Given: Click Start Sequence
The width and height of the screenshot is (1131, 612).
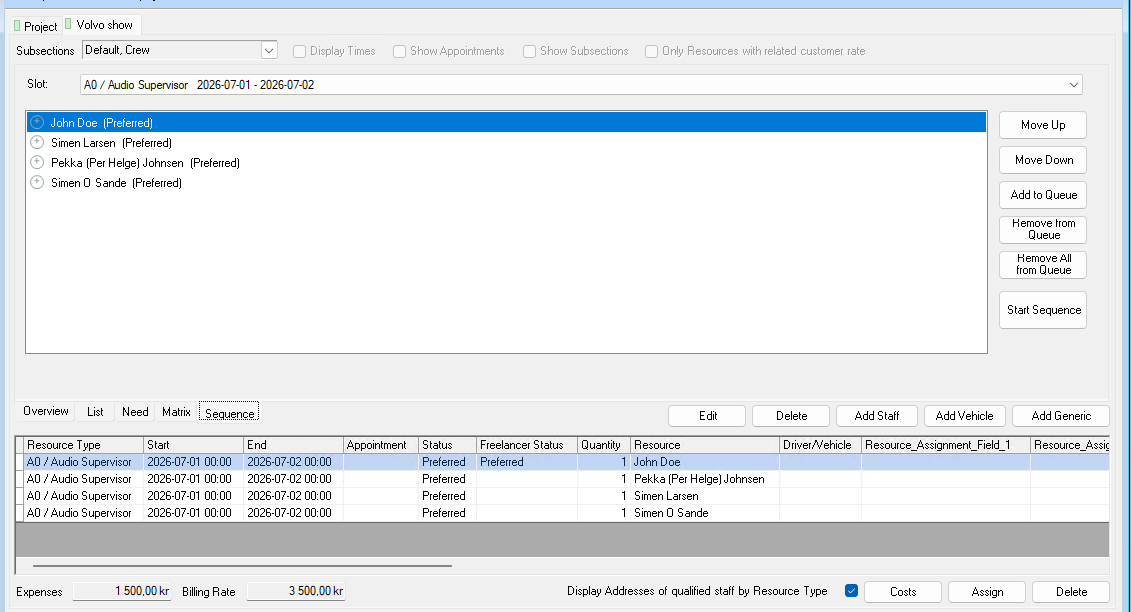Looking at the screenshot, I should click(x=1043, y=310).
